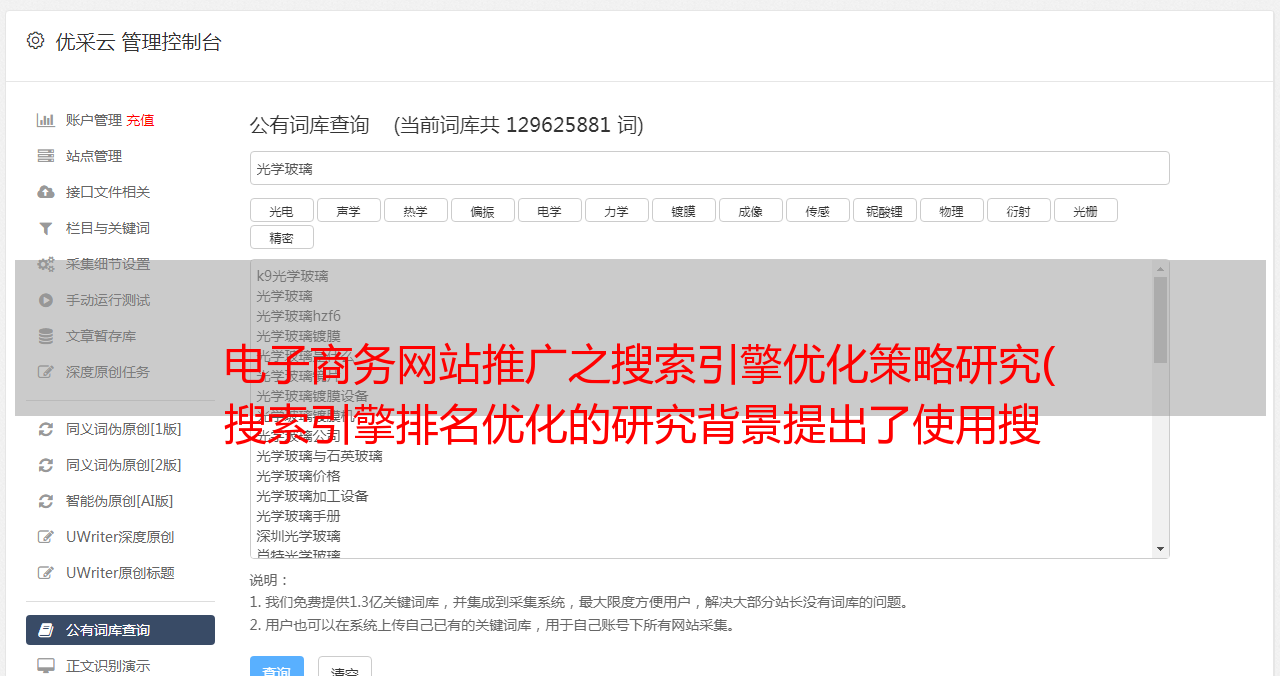Open 账户管理 bar chart icon
Viewport: 1280px width, 676px height.
[x=46, y=120]
